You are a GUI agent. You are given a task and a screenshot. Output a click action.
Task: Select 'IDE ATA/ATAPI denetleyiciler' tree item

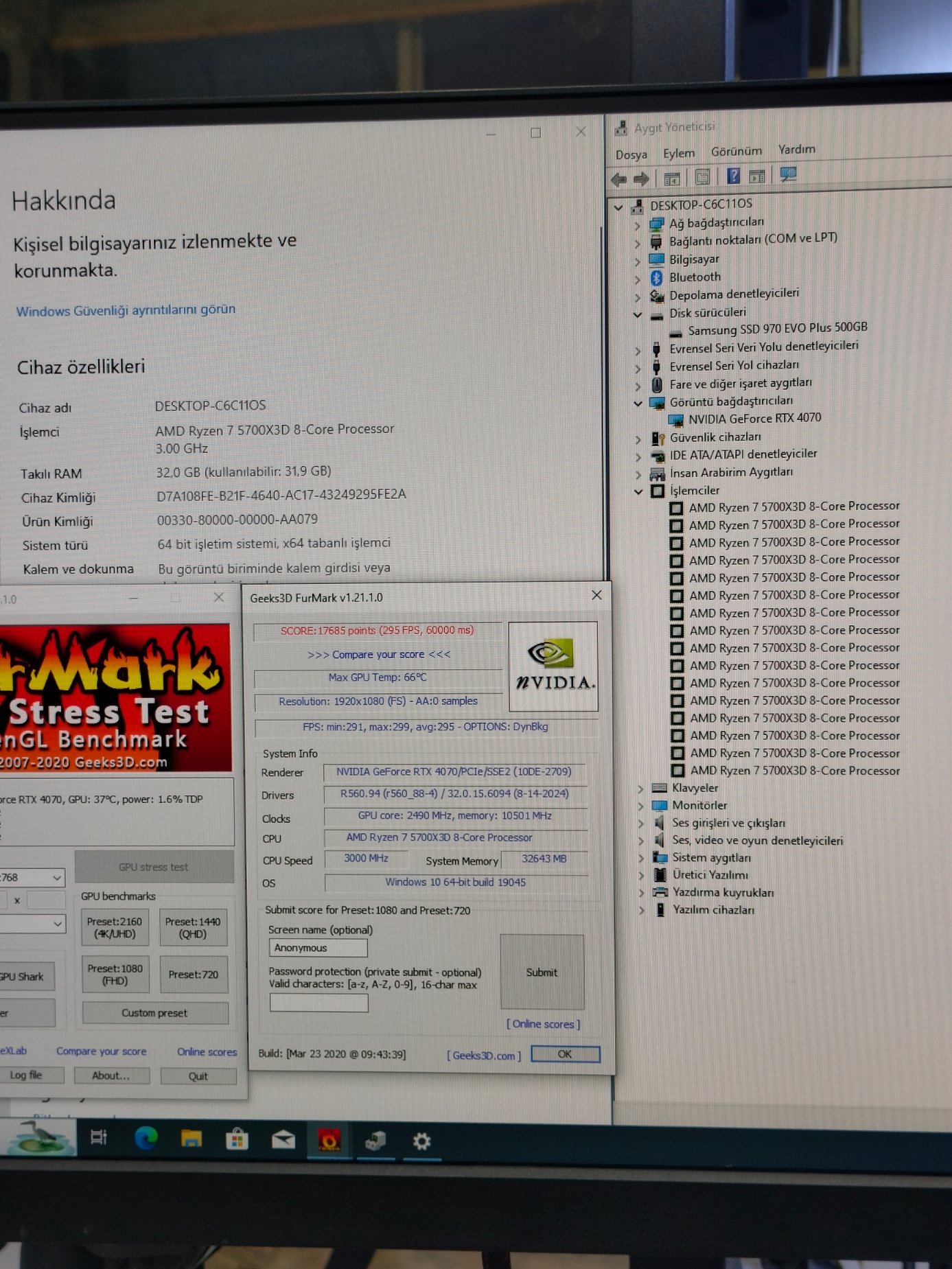(x=743, y=454)
